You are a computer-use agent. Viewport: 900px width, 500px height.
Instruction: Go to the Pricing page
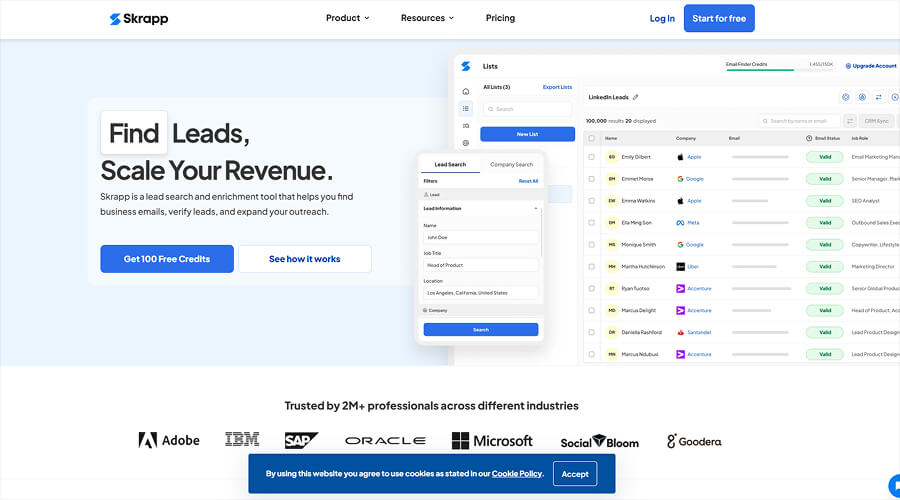500,18
